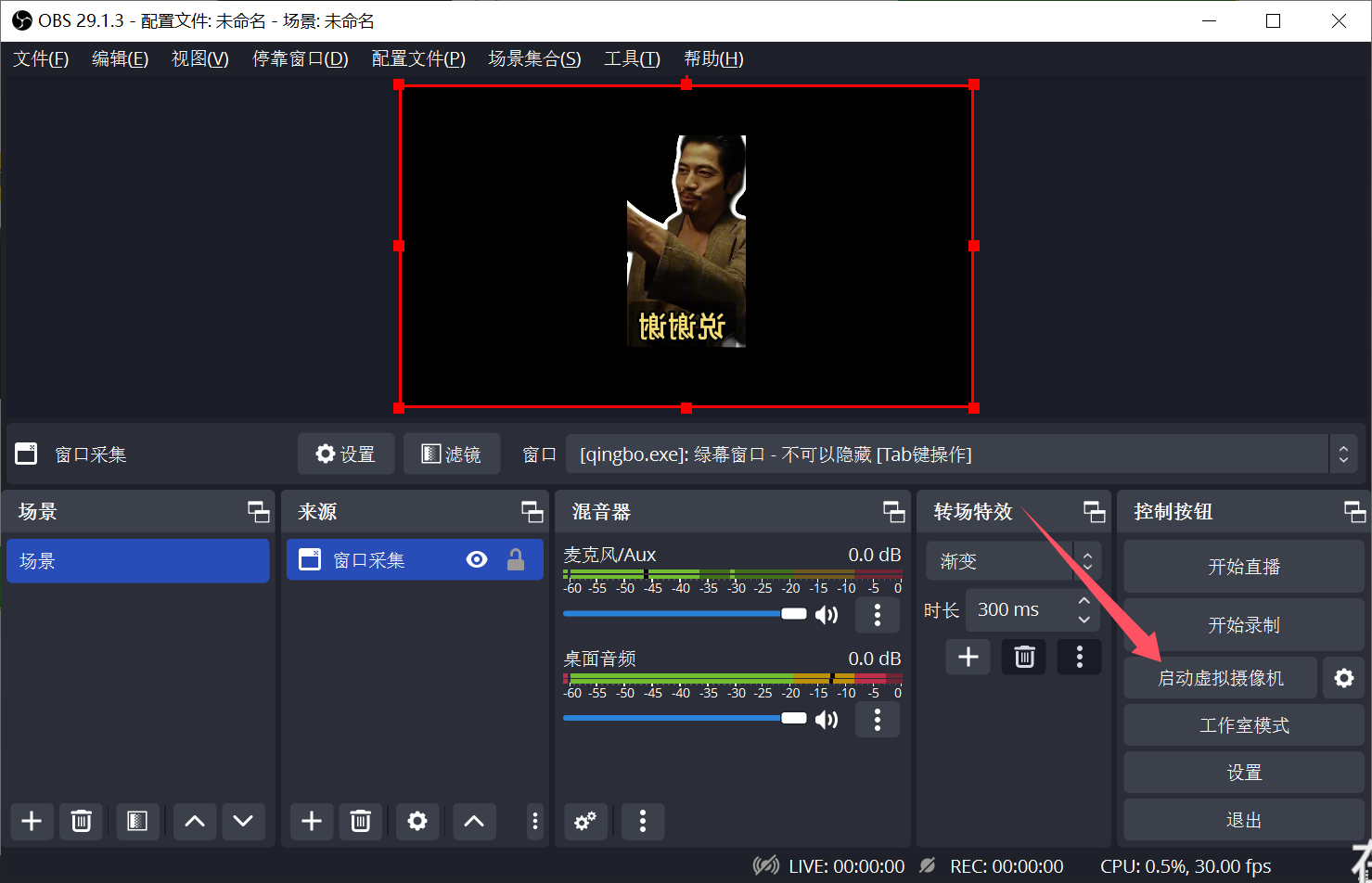Open source 设置 button in source toolbar
The height and width of the screenshot is (883, 1372).
(346, 454)
